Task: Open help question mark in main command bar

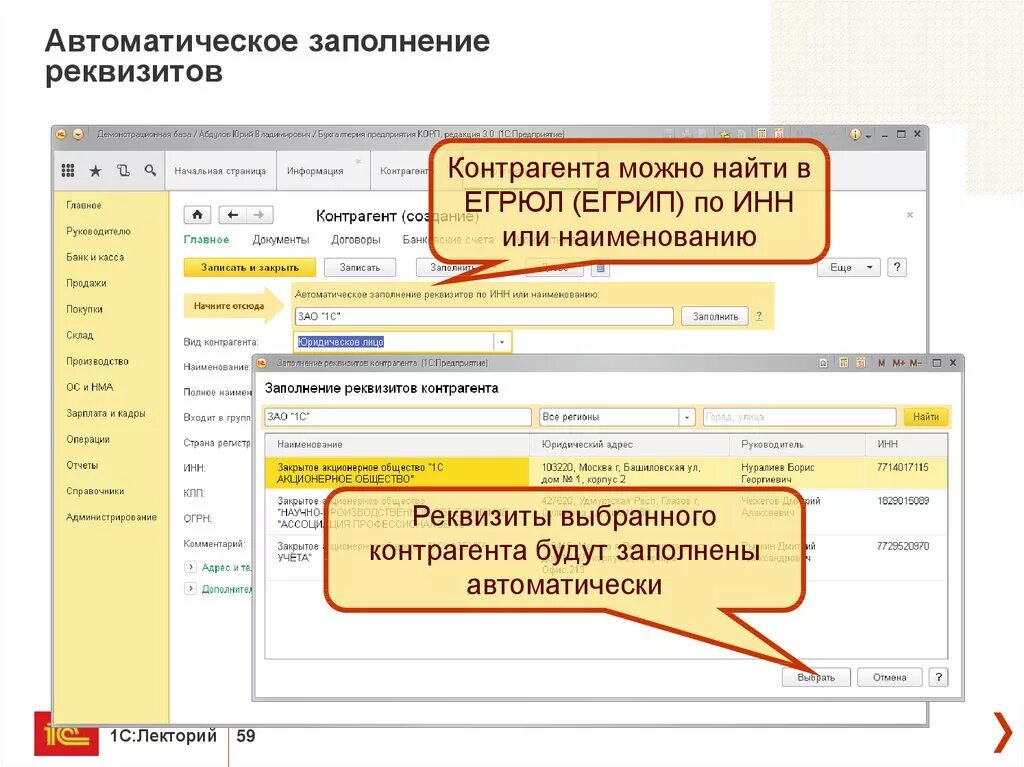Action: point(897,267)
